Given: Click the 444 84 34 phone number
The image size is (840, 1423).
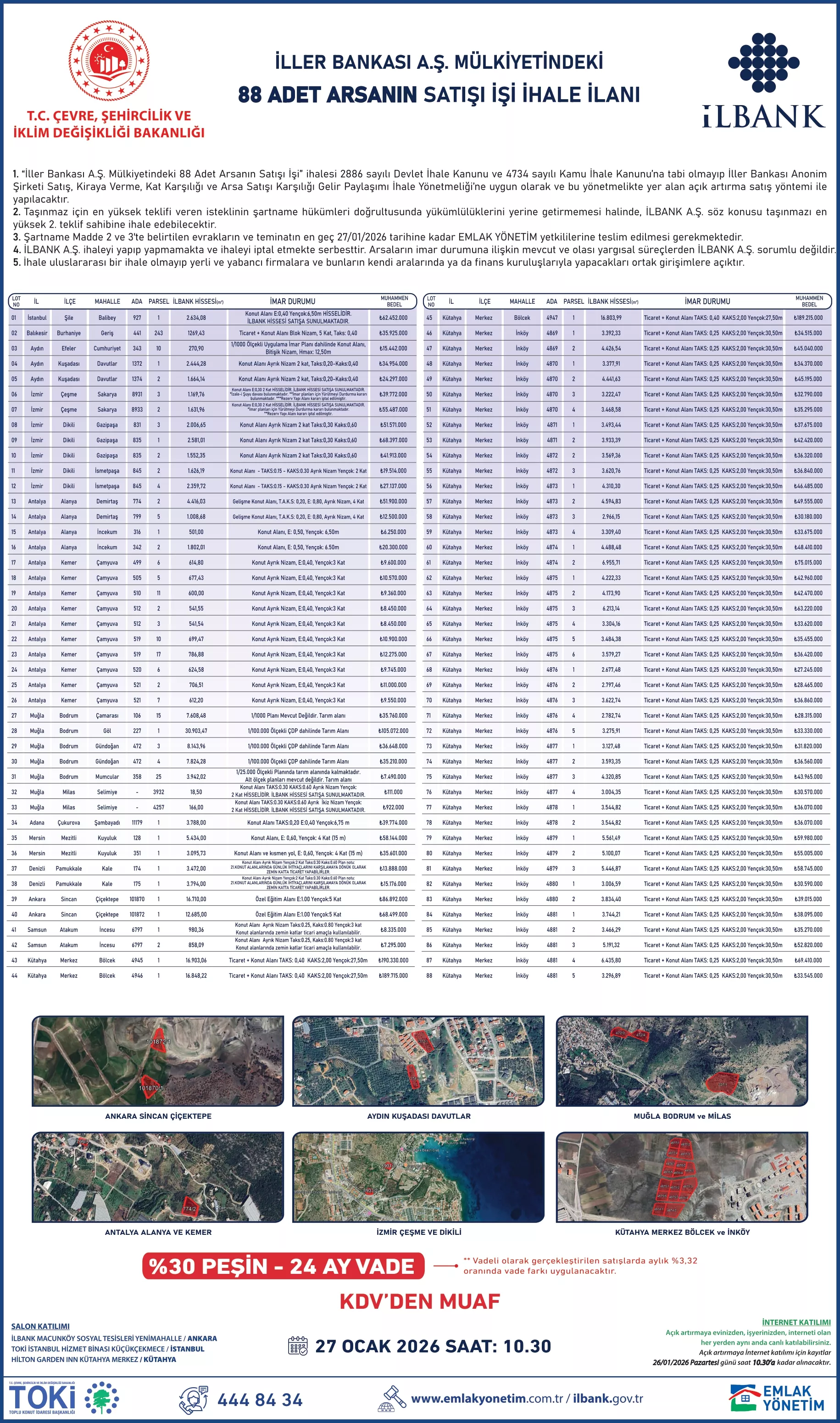Looking at the screenshot, I should tap(260, 1400).
